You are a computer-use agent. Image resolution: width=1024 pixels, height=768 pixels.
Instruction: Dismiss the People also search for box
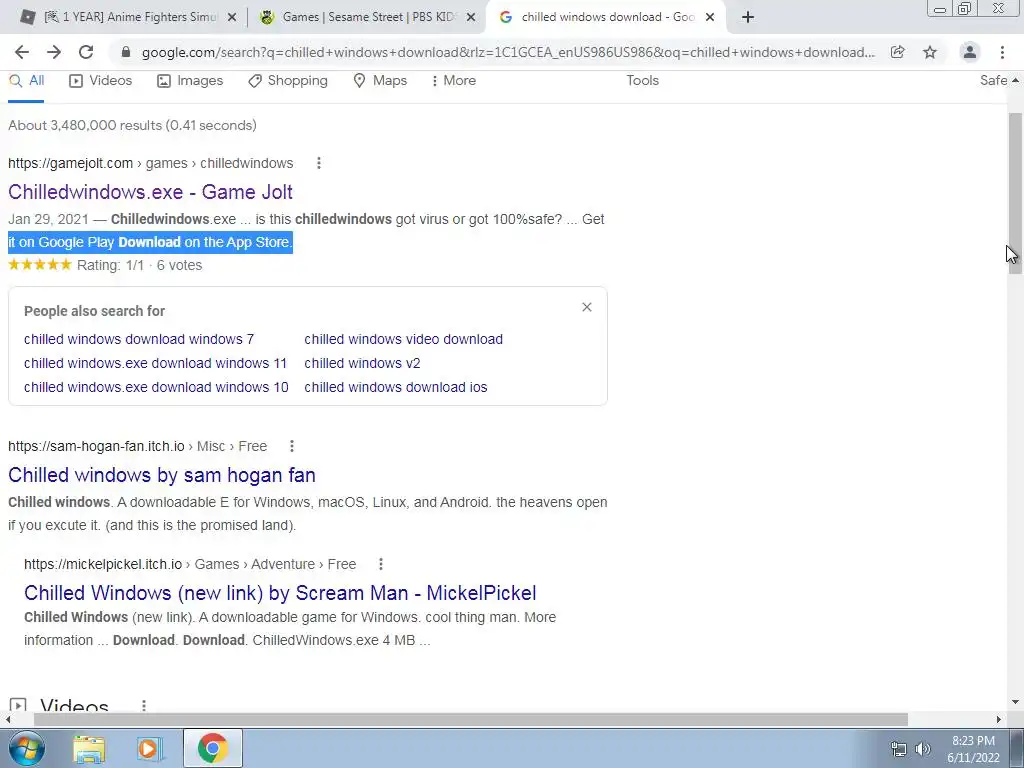pos(586,307)
